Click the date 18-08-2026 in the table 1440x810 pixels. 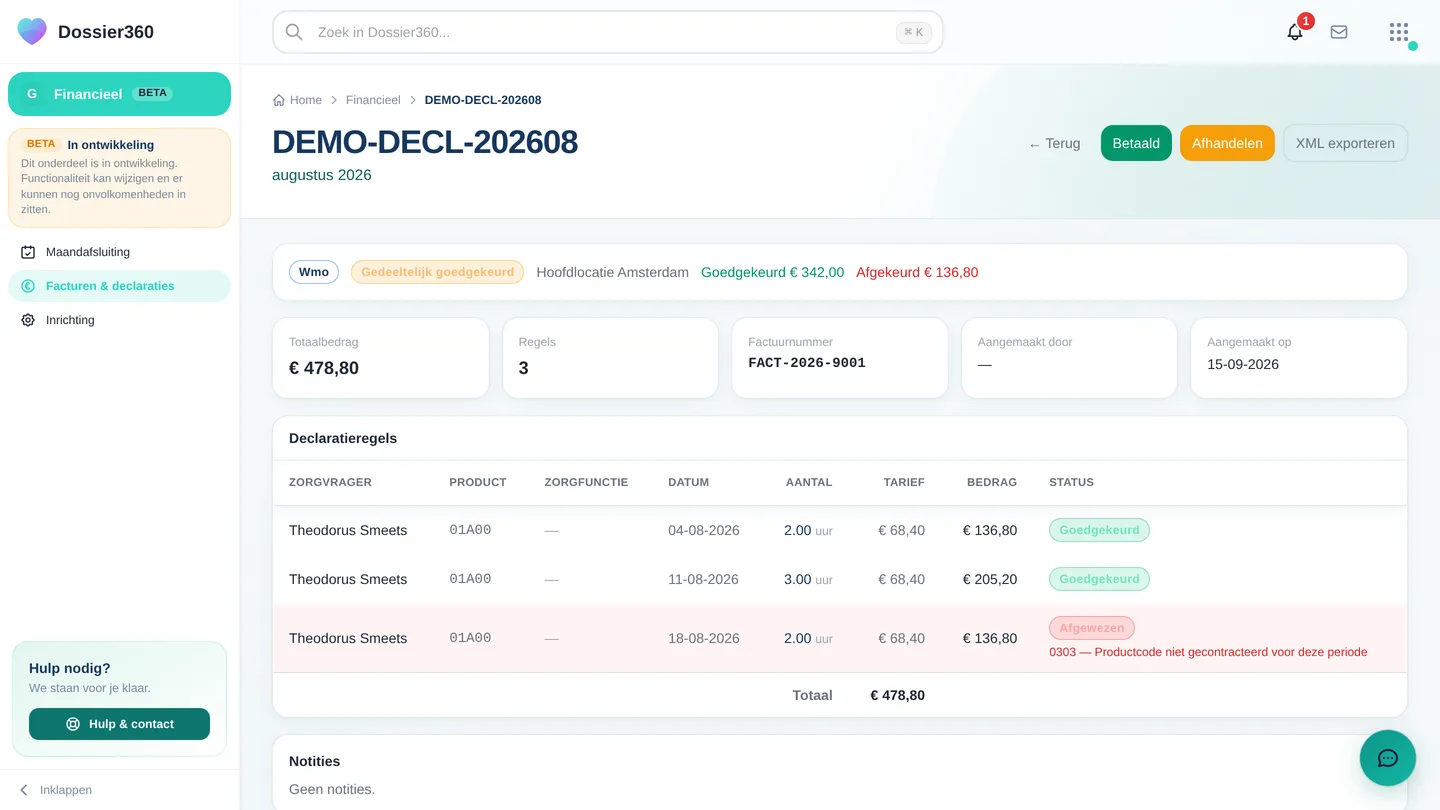[704, 638]
